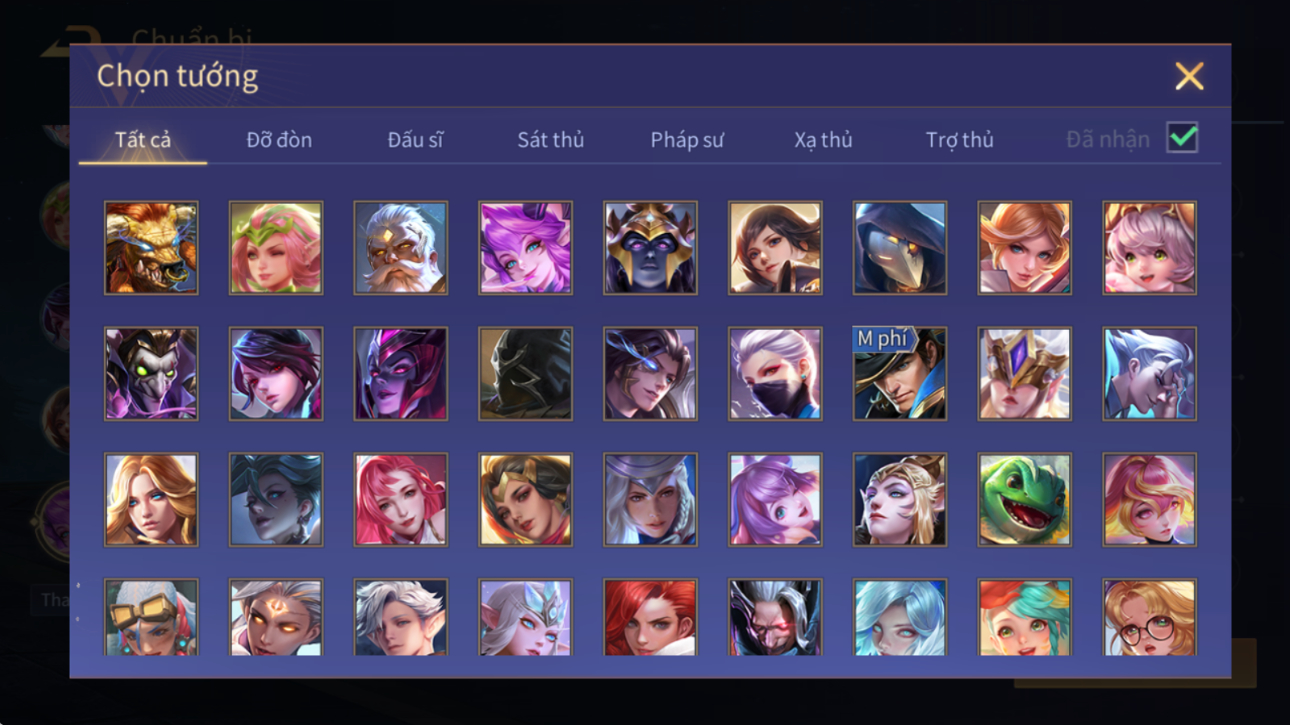Filter heroes by Pháp sư tab

pos(687,140)
